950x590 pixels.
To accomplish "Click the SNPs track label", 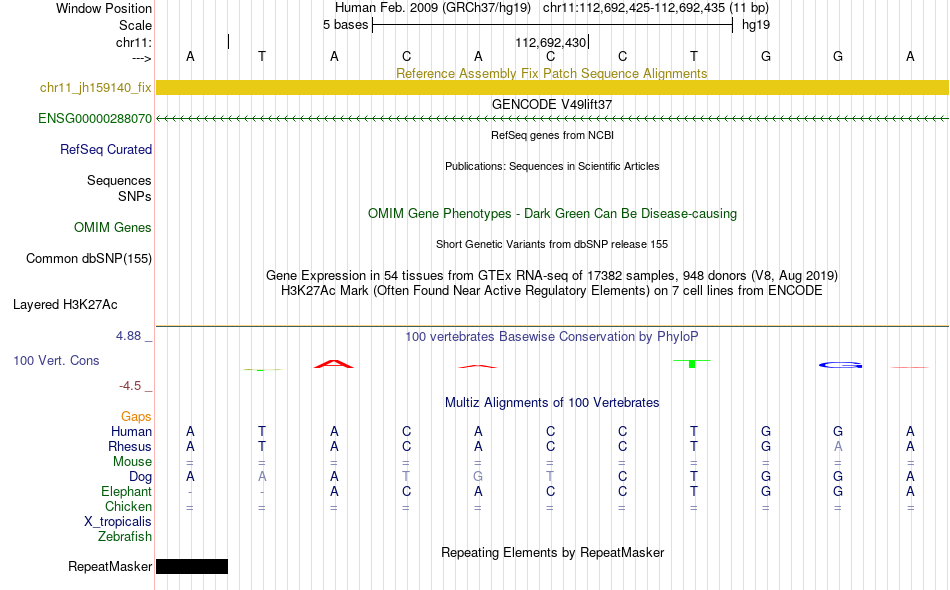I will 135,196.
